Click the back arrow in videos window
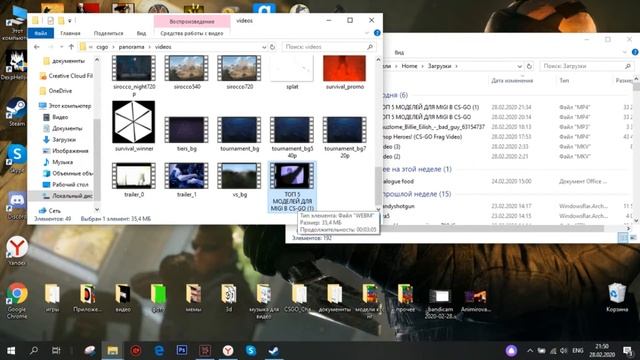640x360 pixels. click(37, 47)
